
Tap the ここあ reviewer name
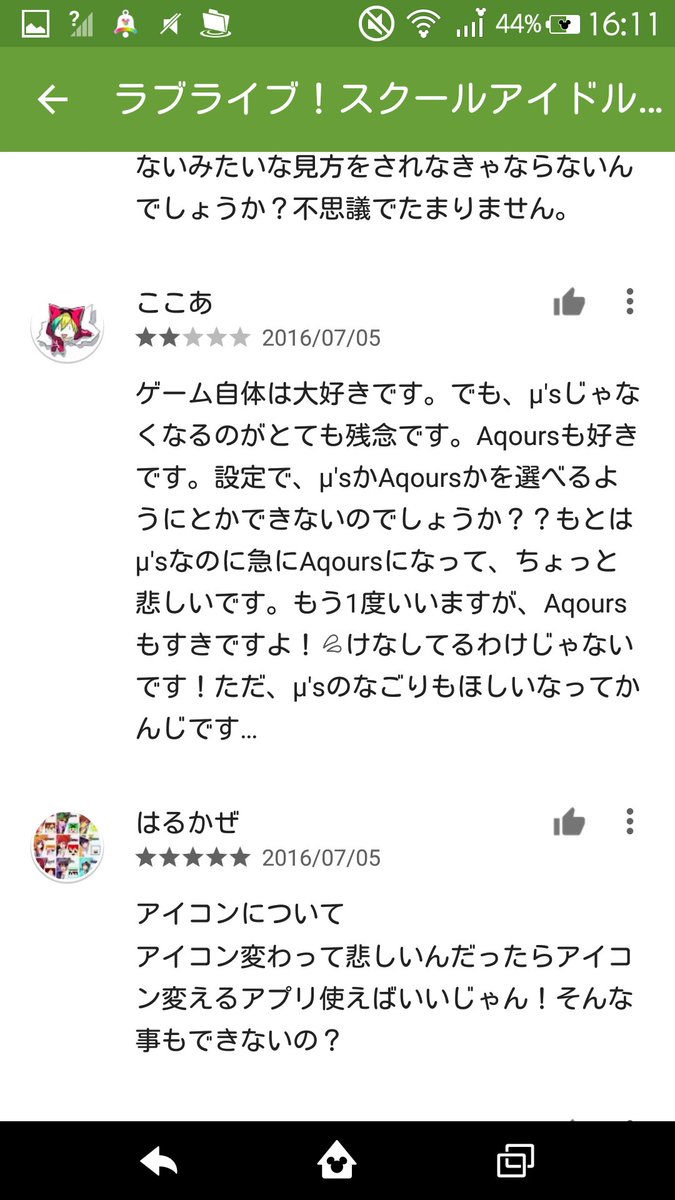coord(175,302)
